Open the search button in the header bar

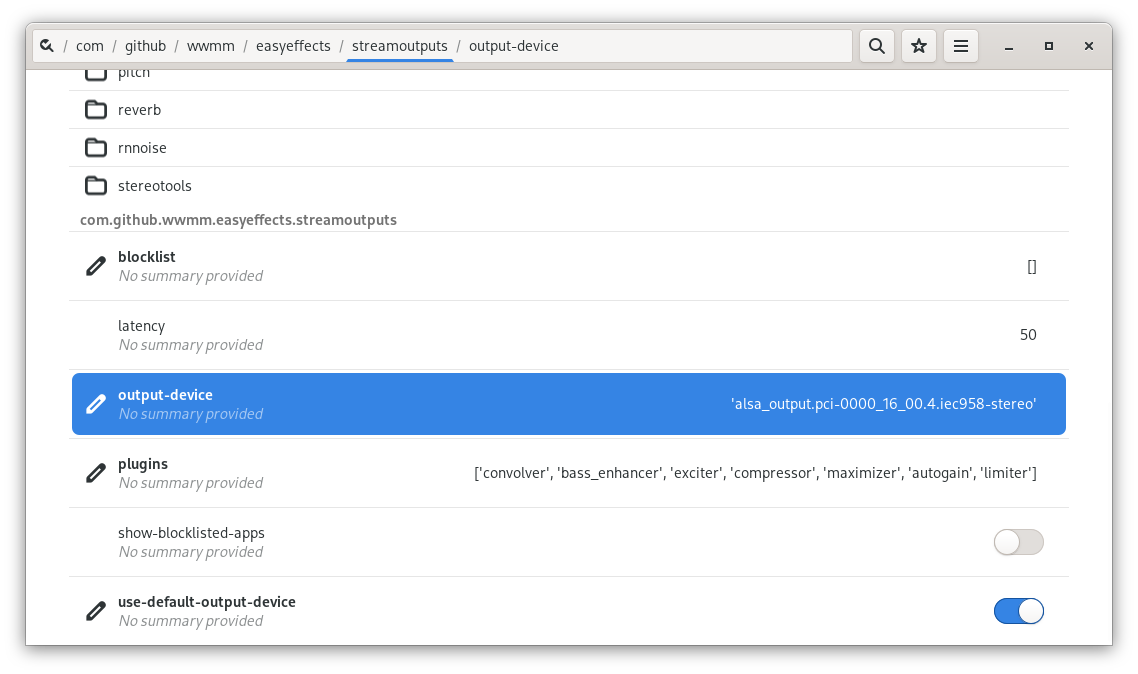(x=877, y=46)
